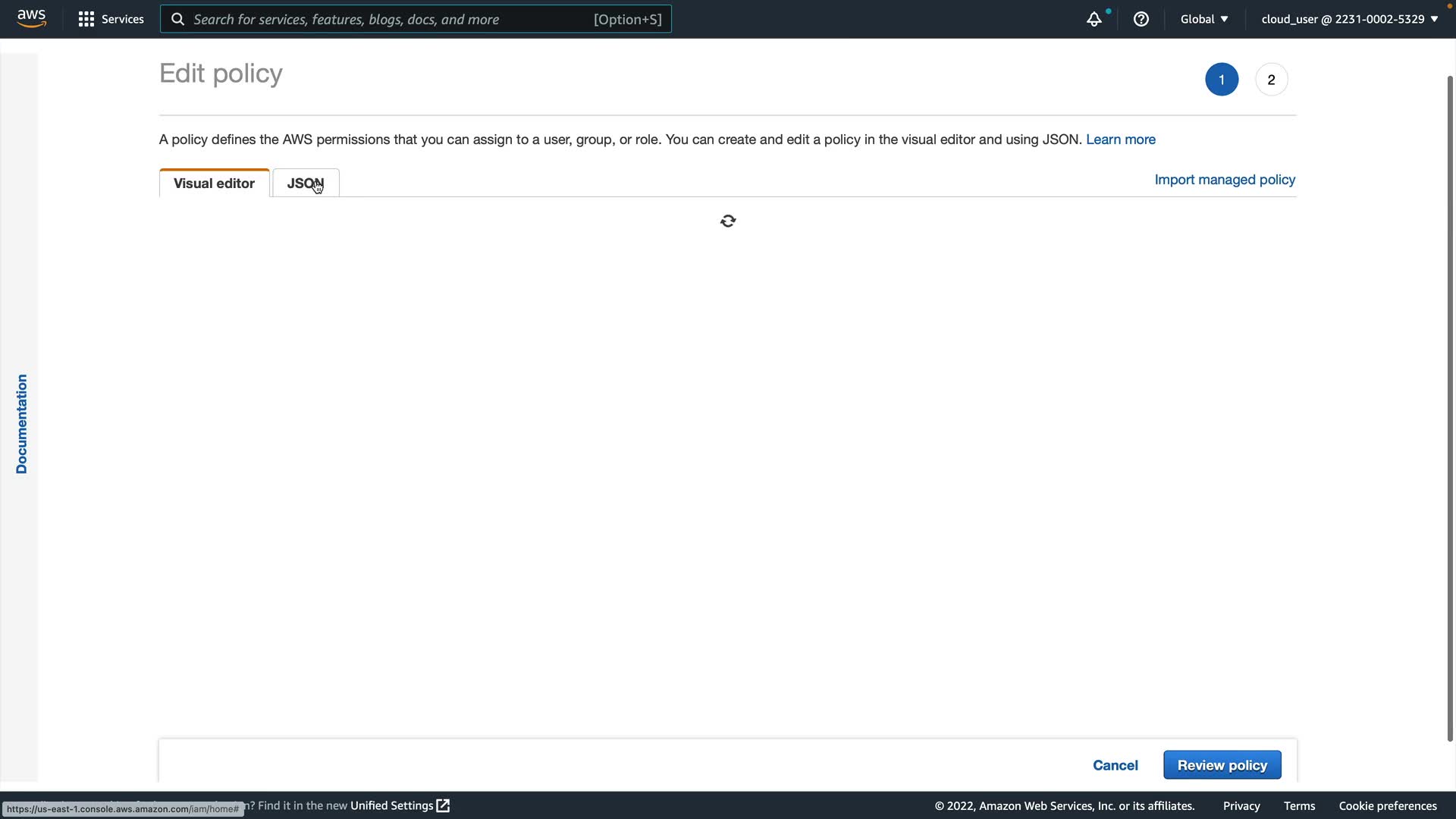The image size is (1456, 819).
Task: Open the notifications bell icon
Action: pos(1094,19)
